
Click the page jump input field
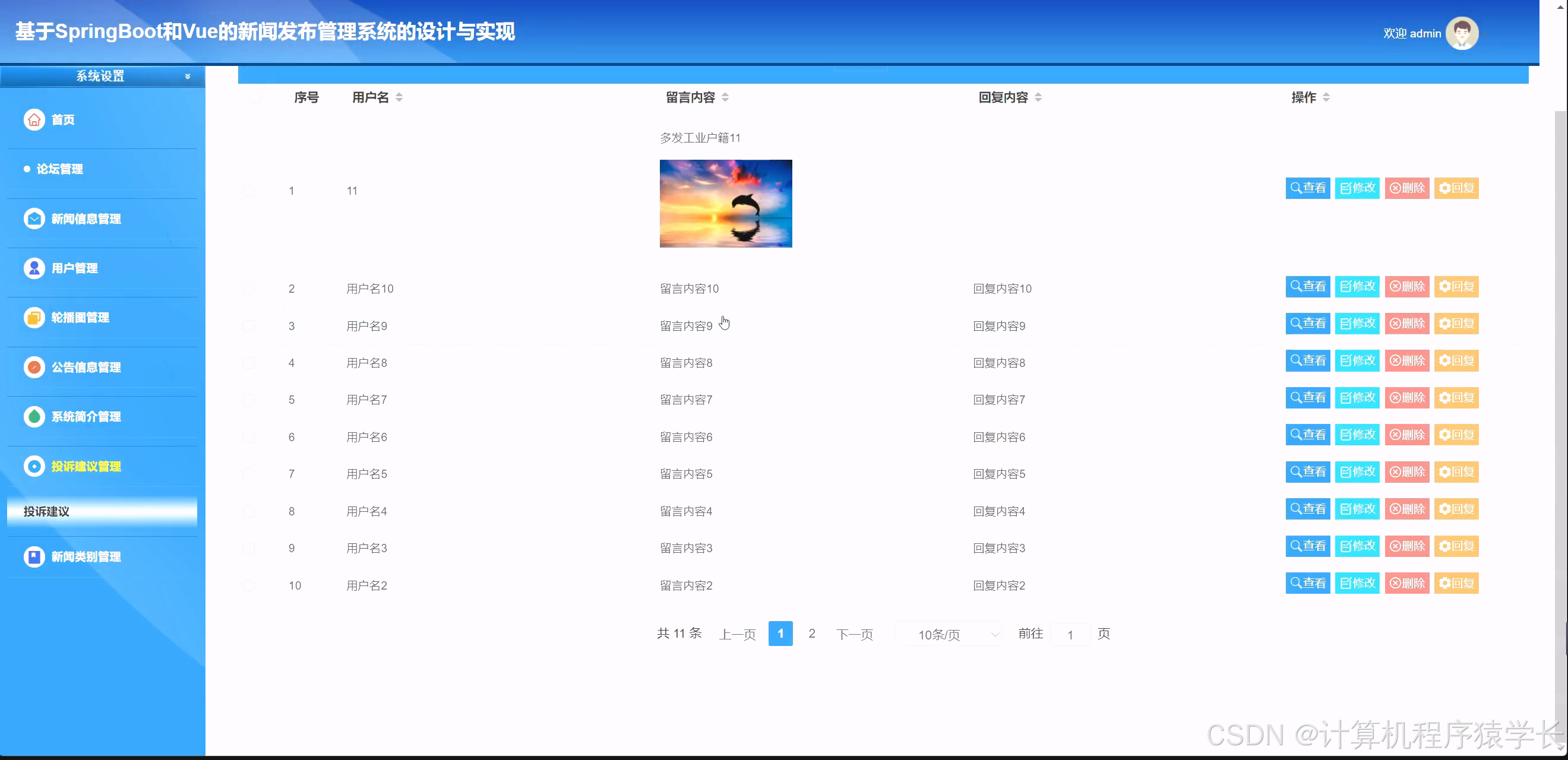tap(1071, 634)
